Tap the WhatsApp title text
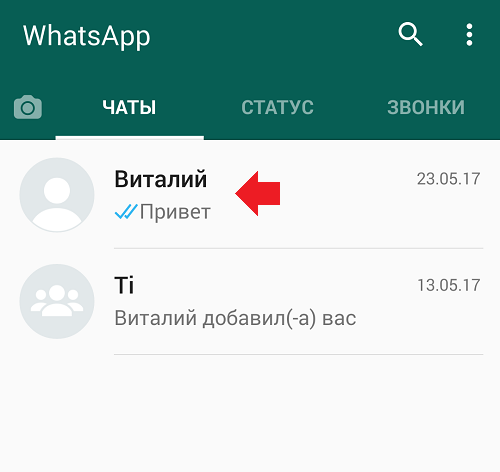This screenshot has width=500, height=472. click(x=87, y=36)
